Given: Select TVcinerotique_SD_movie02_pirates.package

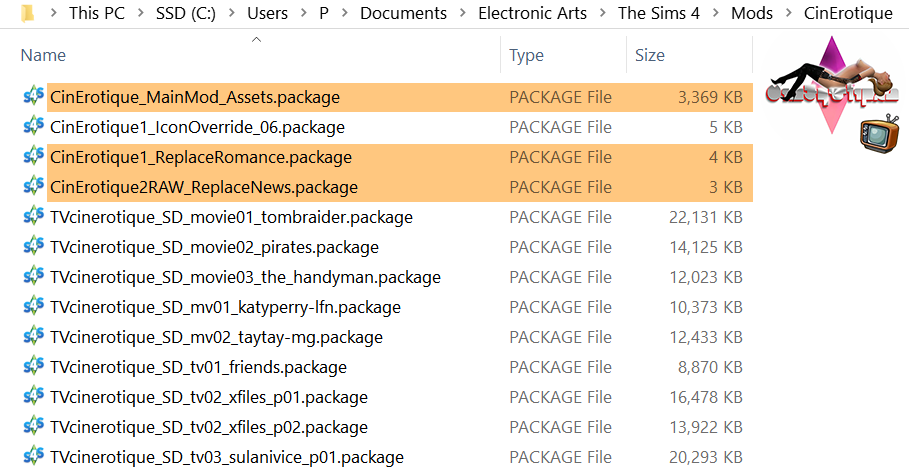Looking at the screenshot, I should [x=214, y=247].
